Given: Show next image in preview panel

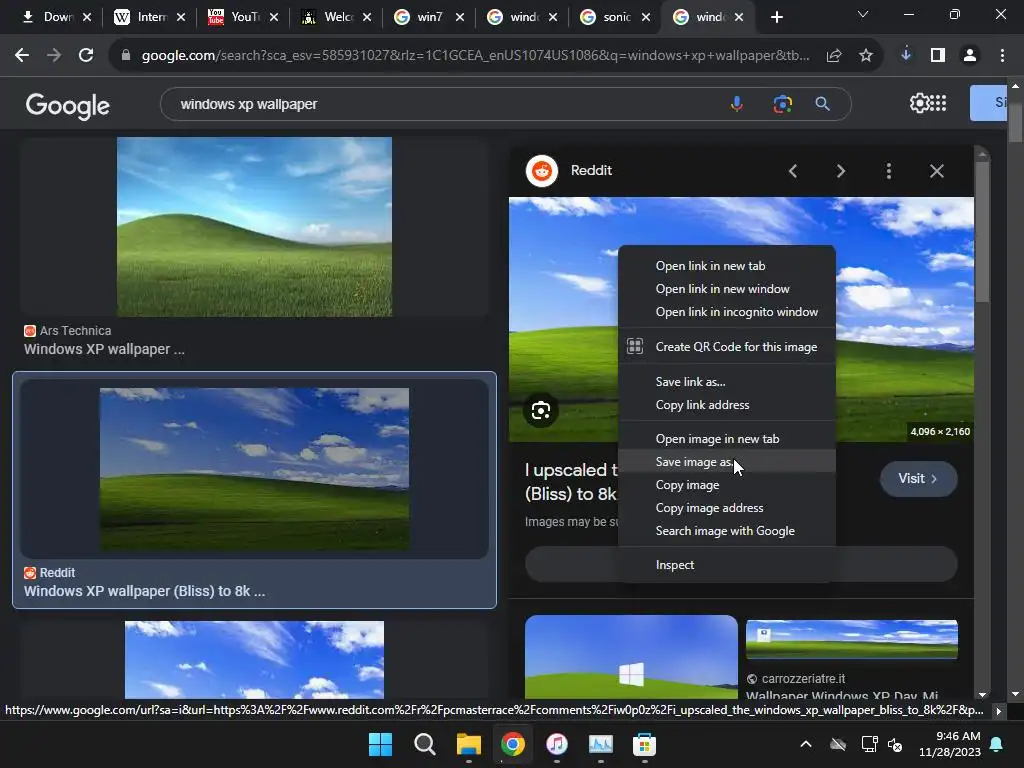Looking at the screenshot, I should coord(840,171).
